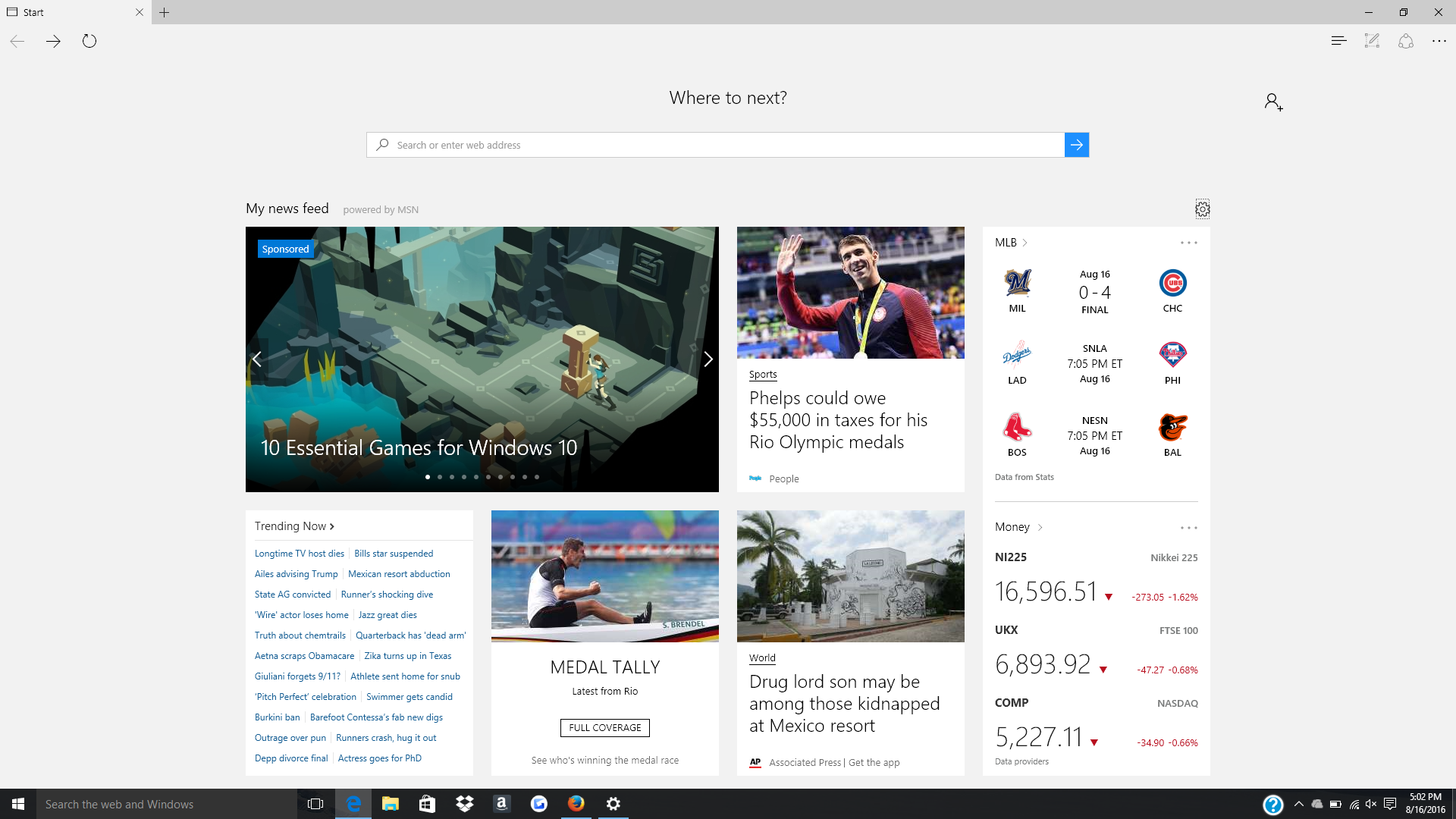This screenshot has height=819, width=1456.
Task: Click the MEDAL TALLY heading
Action: 605,667
